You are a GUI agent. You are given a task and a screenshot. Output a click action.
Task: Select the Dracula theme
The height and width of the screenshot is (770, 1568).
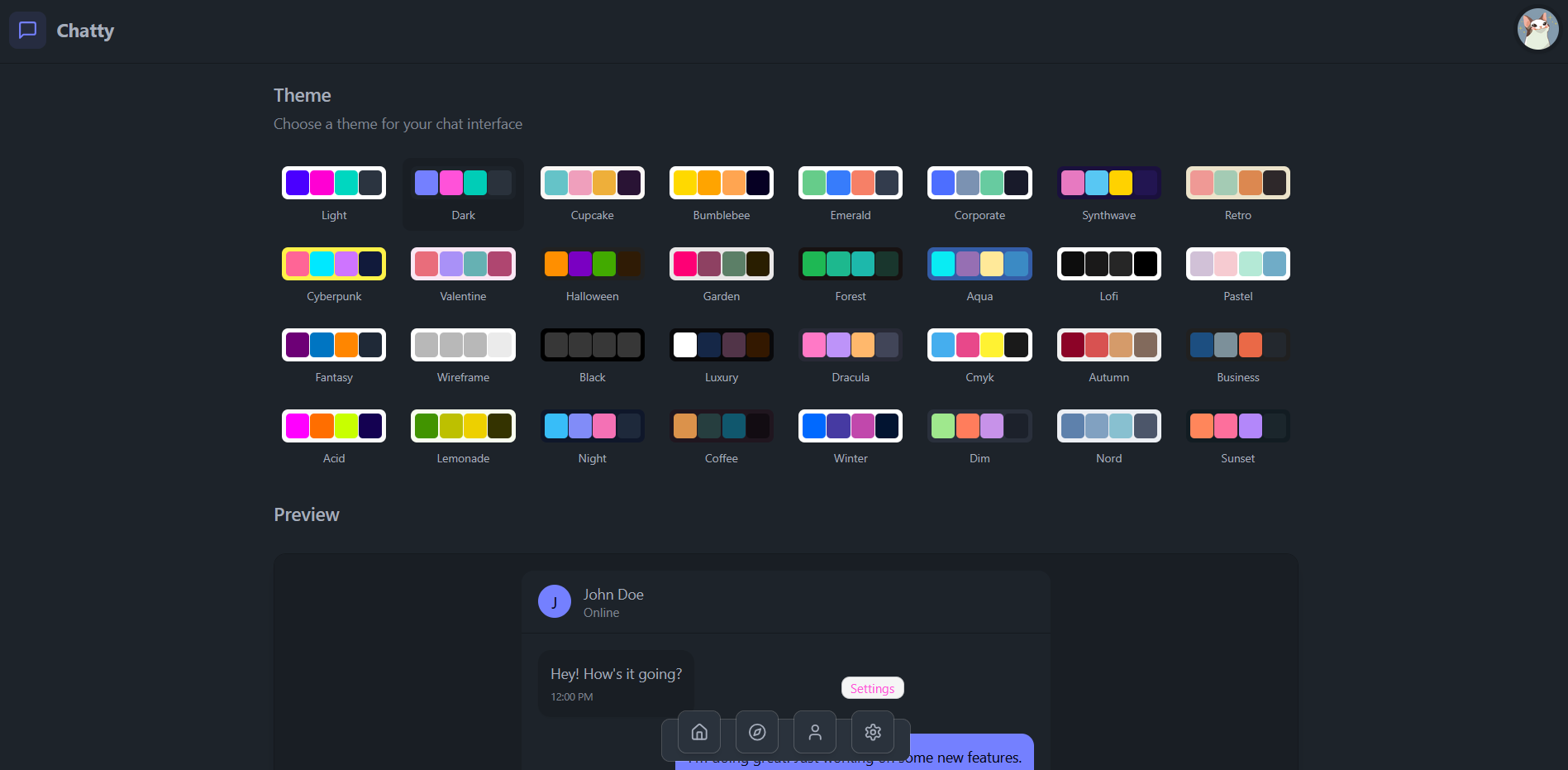(851, 356)
